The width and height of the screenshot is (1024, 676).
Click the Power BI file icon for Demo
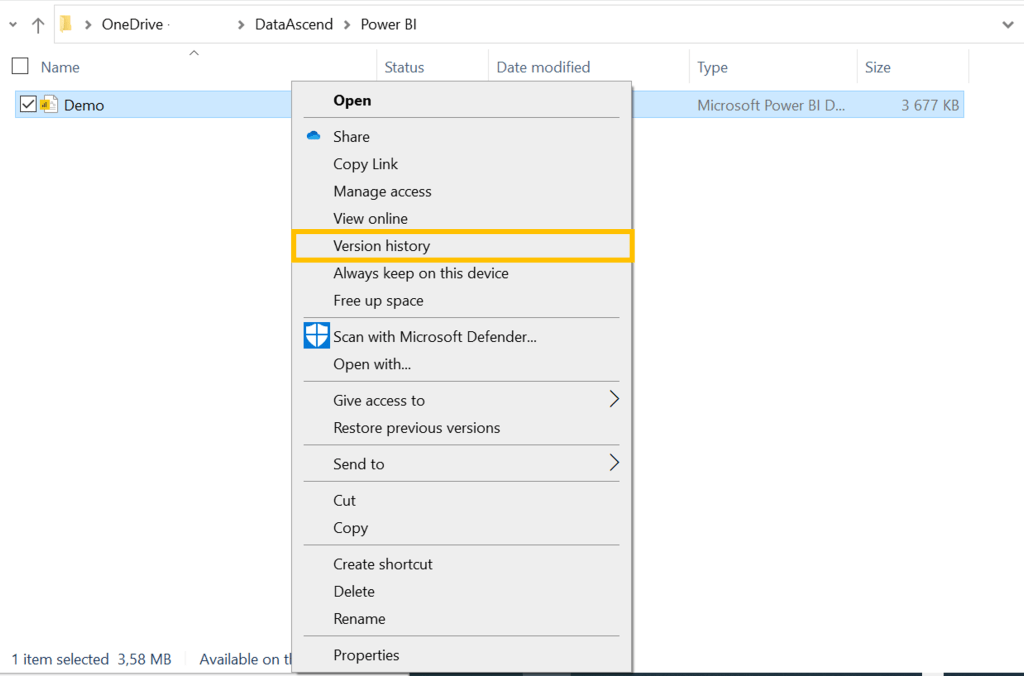(50, 104)
